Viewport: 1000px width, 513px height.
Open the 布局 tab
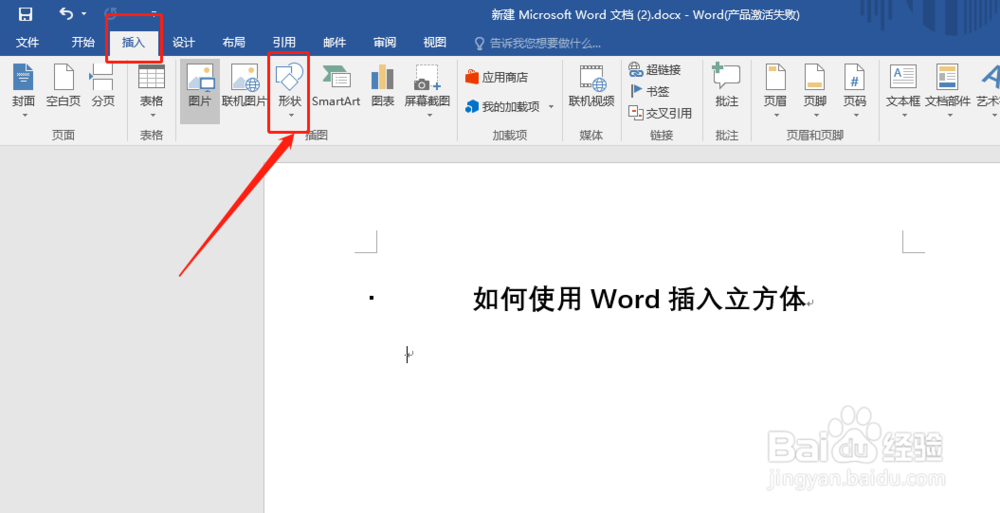tap(234, 43)
